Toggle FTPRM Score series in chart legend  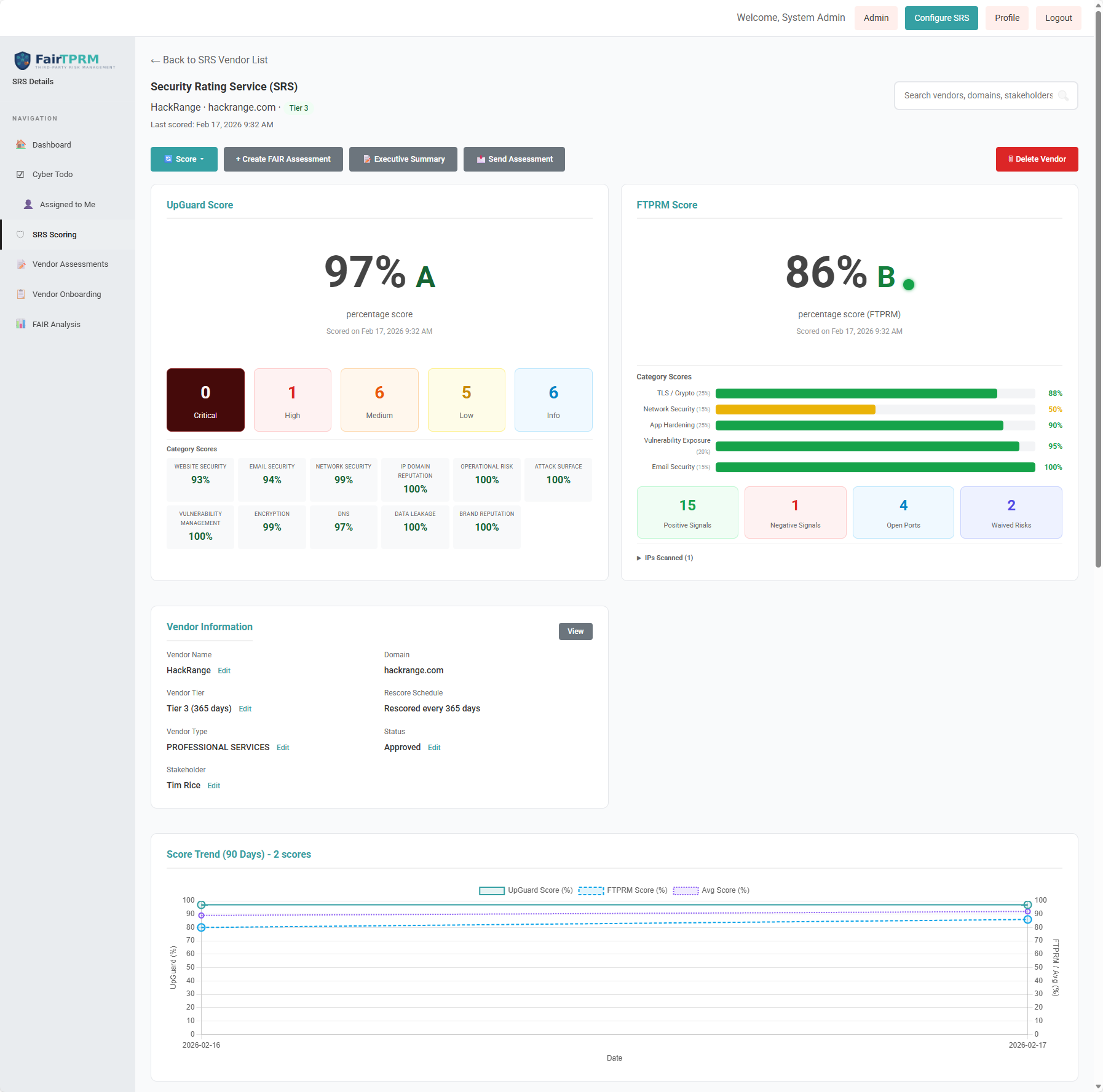coord(623,890)
